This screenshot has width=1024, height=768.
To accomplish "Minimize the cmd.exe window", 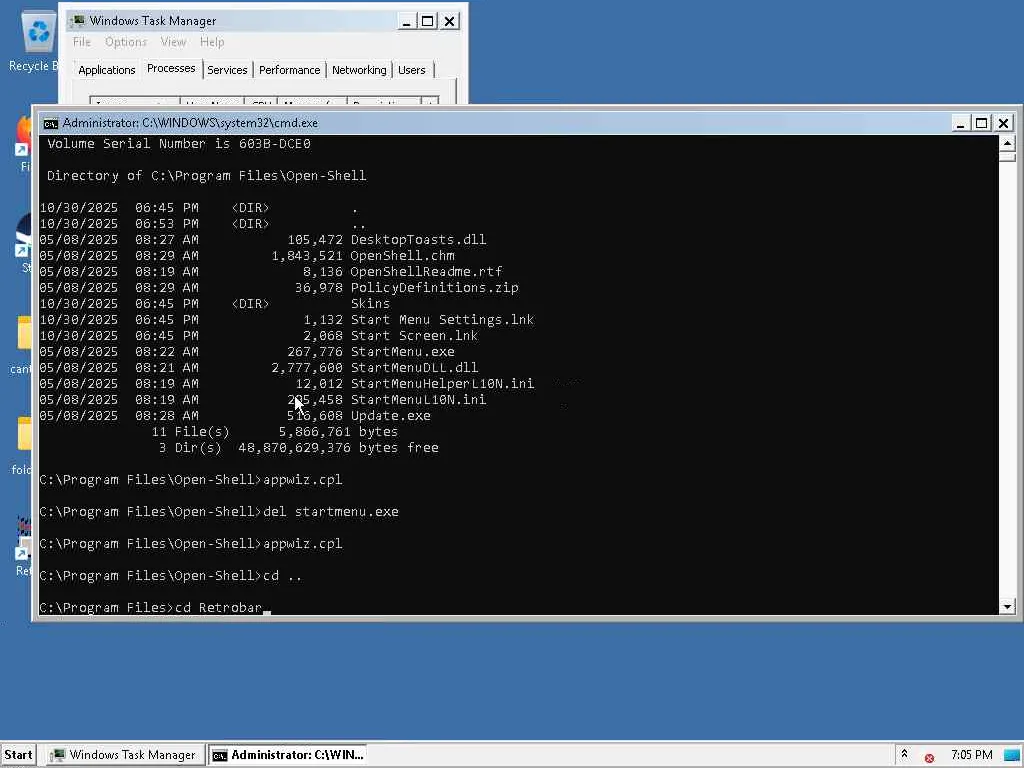I will (x=960, y=123).
